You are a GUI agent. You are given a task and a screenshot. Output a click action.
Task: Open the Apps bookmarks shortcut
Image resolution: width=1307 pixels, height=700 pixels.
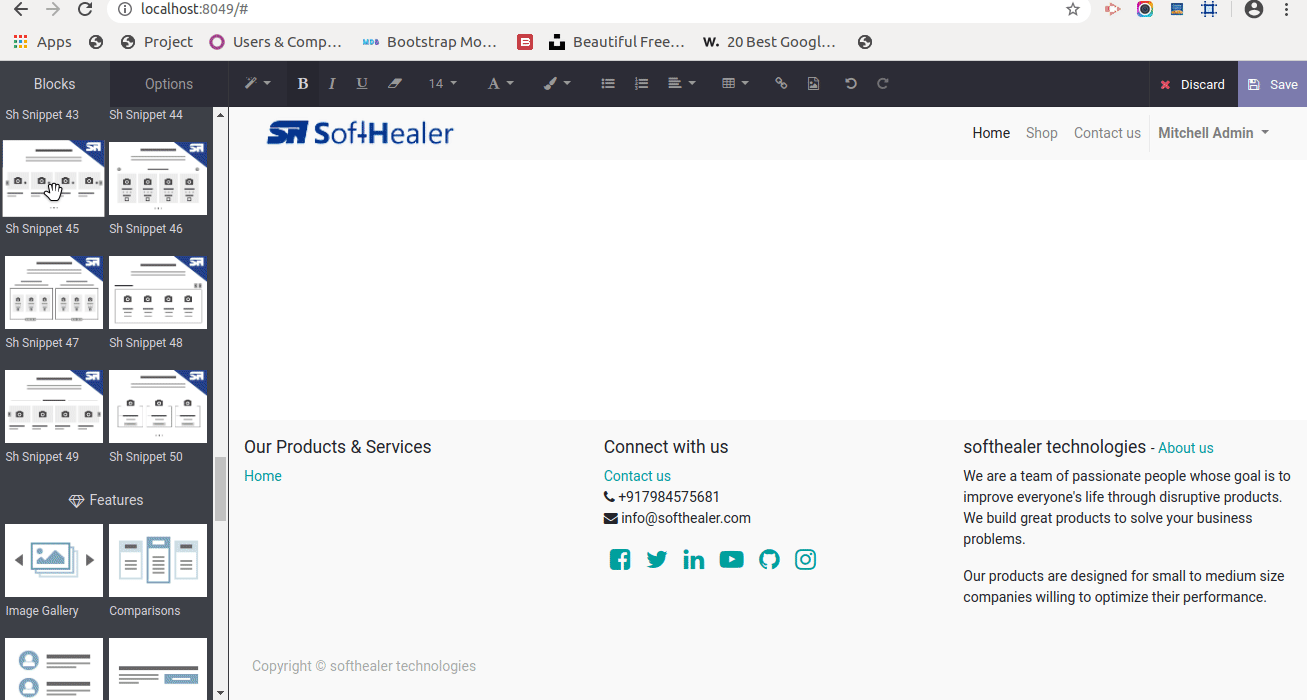42,42
